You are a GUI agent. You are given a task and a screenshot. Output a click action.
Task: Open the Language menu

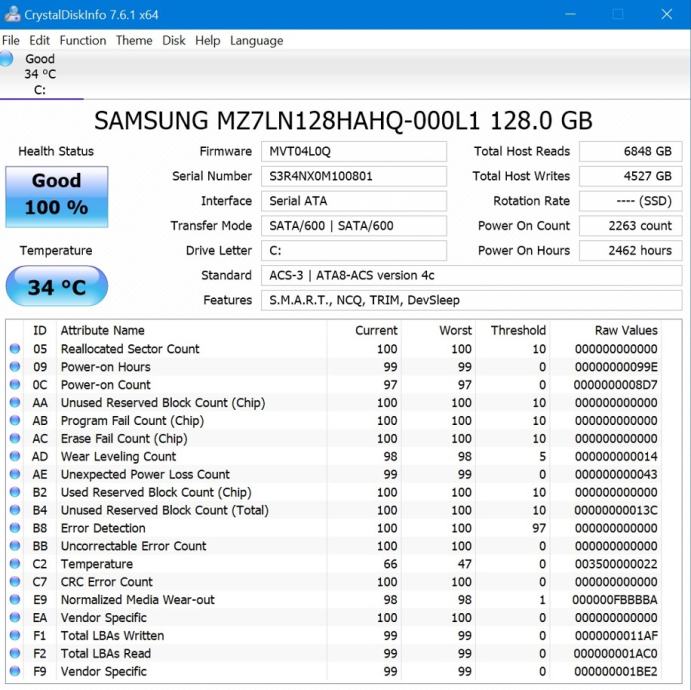pyautogui.click(x=256, y=41)
